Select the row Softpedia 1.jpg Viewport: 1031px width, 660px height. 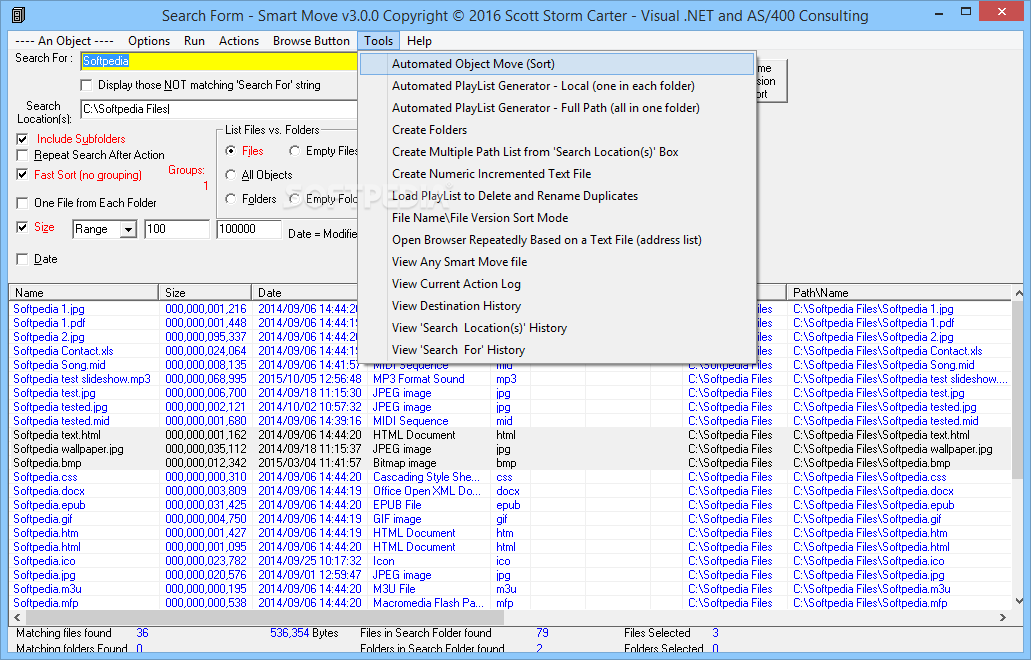tap(49, 309)
